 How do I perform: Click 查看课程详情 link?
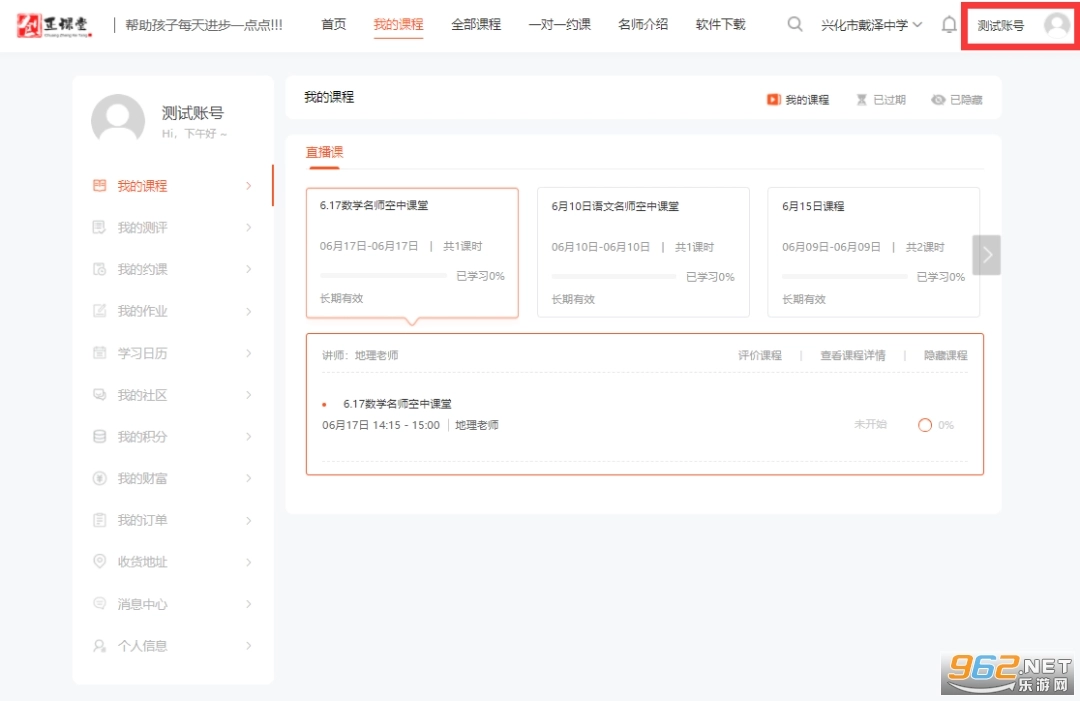tap(852, 355)
